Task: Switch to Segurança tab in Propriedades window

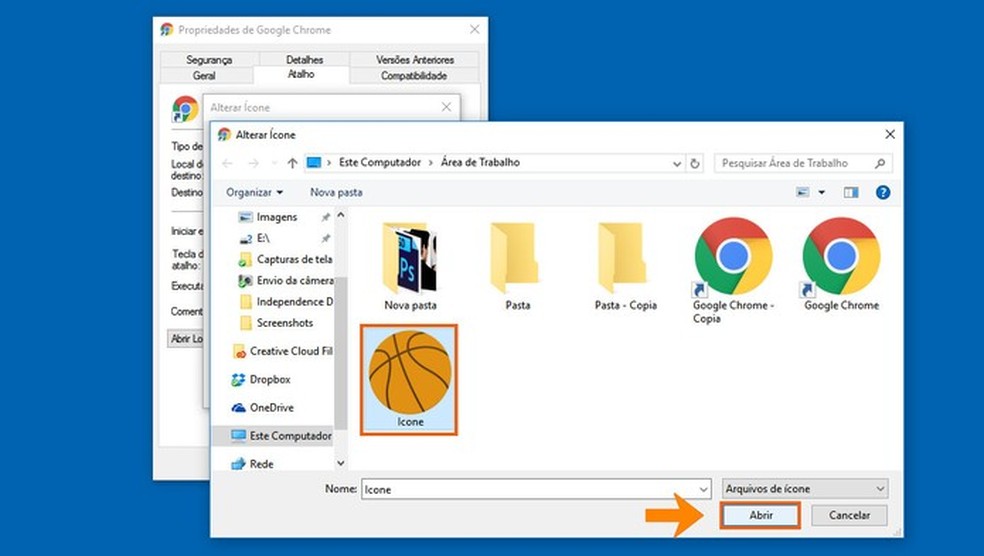Action: point(209,60)
